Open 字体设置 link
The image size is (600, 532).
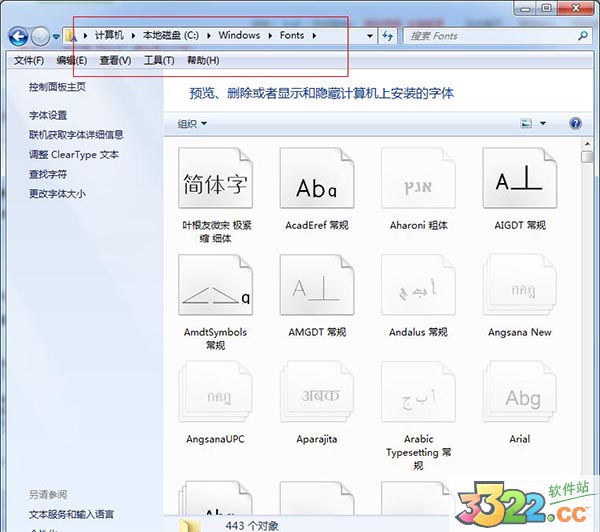(x=48, y=115)
